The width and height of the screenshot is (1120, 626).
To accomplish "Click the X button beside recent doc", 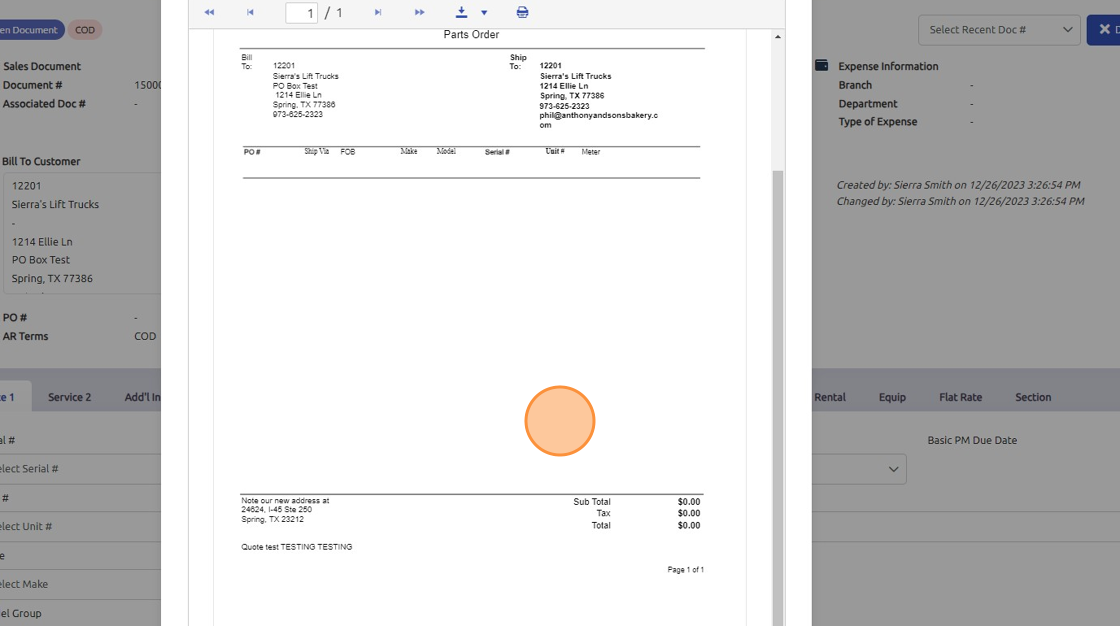I will [x=1103, y=29].
